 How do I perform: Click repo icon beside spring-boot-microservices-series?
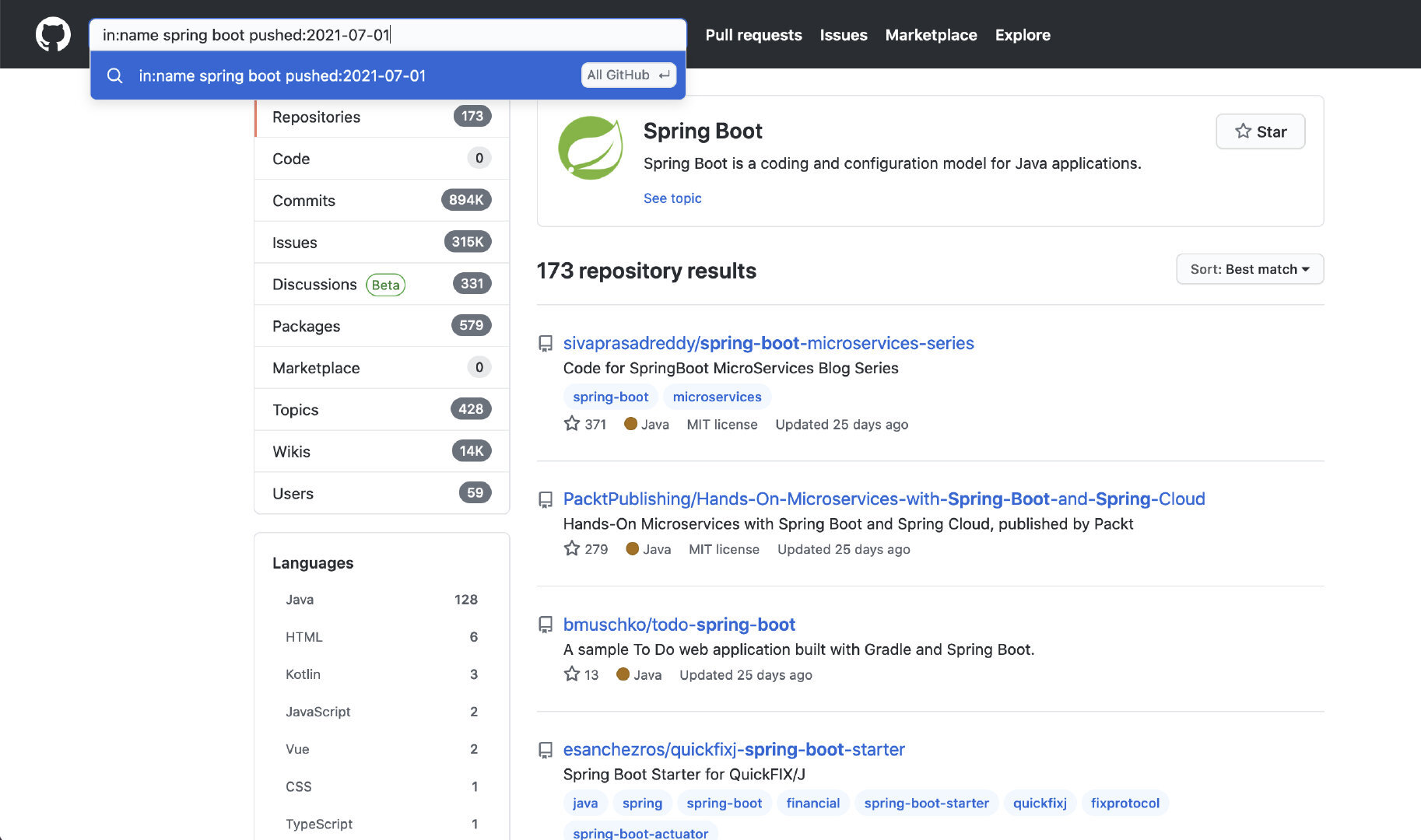tap(546, 344)
